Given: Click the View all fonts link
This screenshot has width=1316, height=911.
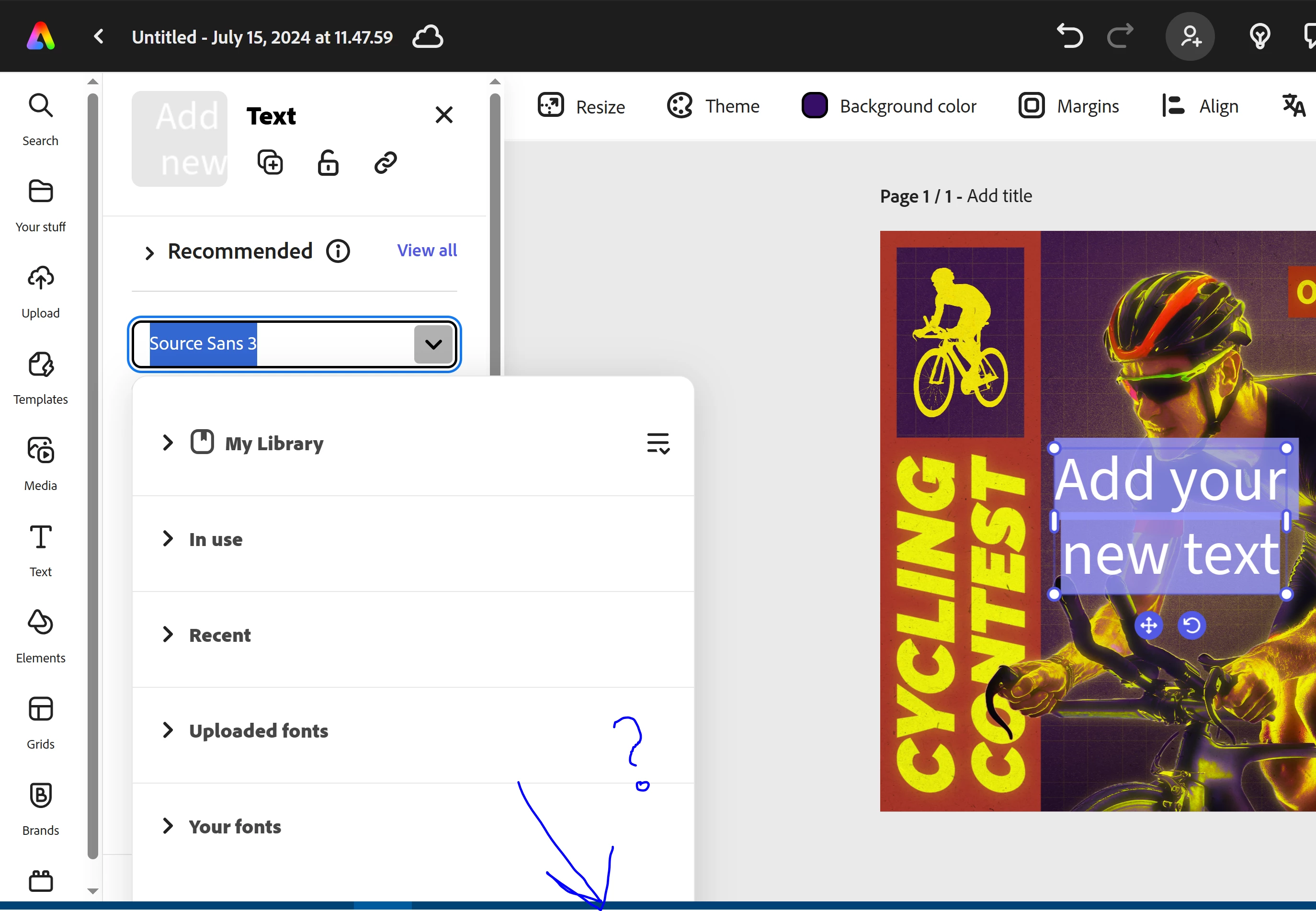Looking at the screenshot, I should click(x=427, y=250).
